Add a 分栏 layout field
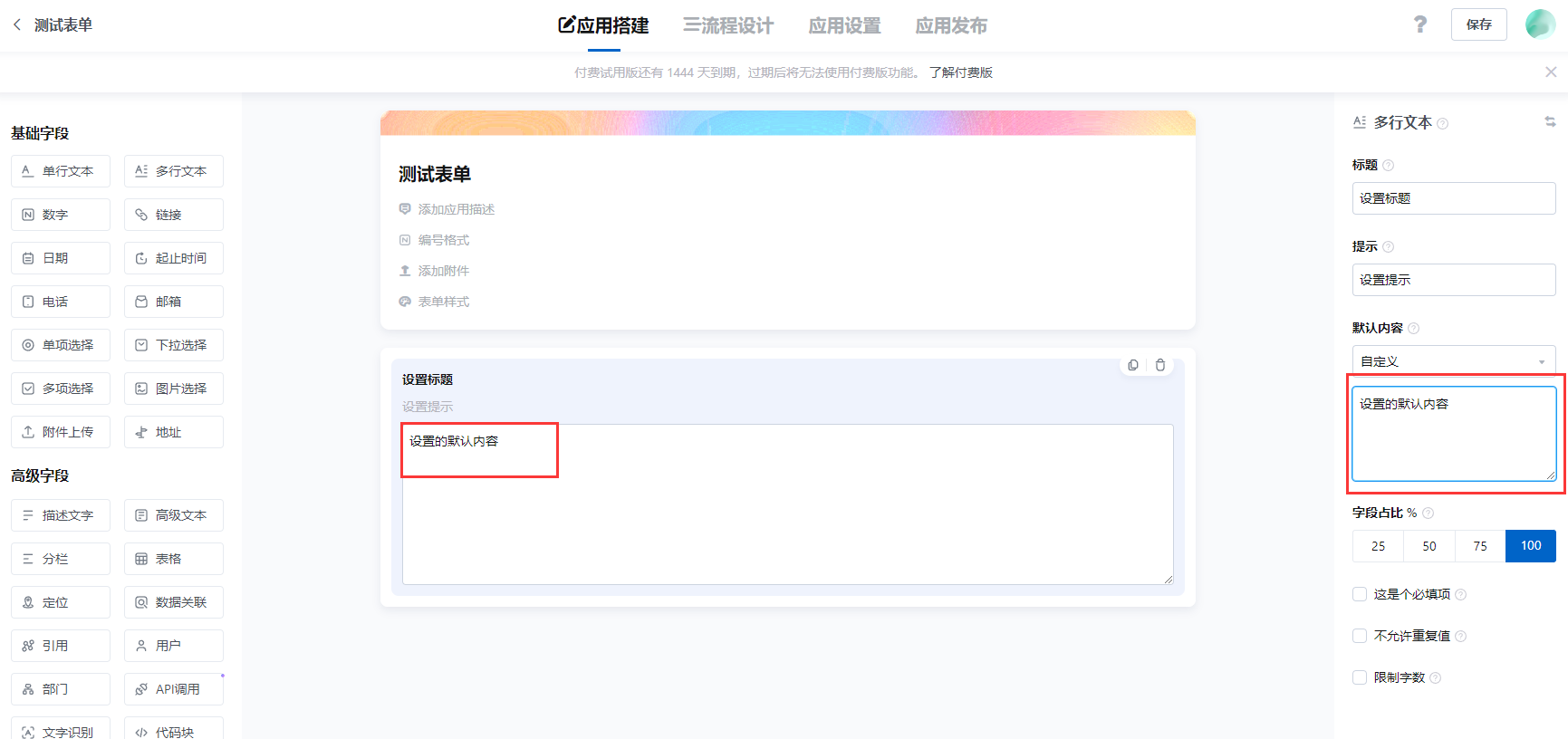The width and height of the screenshot is (1568, 739). [x=61, y=559]
